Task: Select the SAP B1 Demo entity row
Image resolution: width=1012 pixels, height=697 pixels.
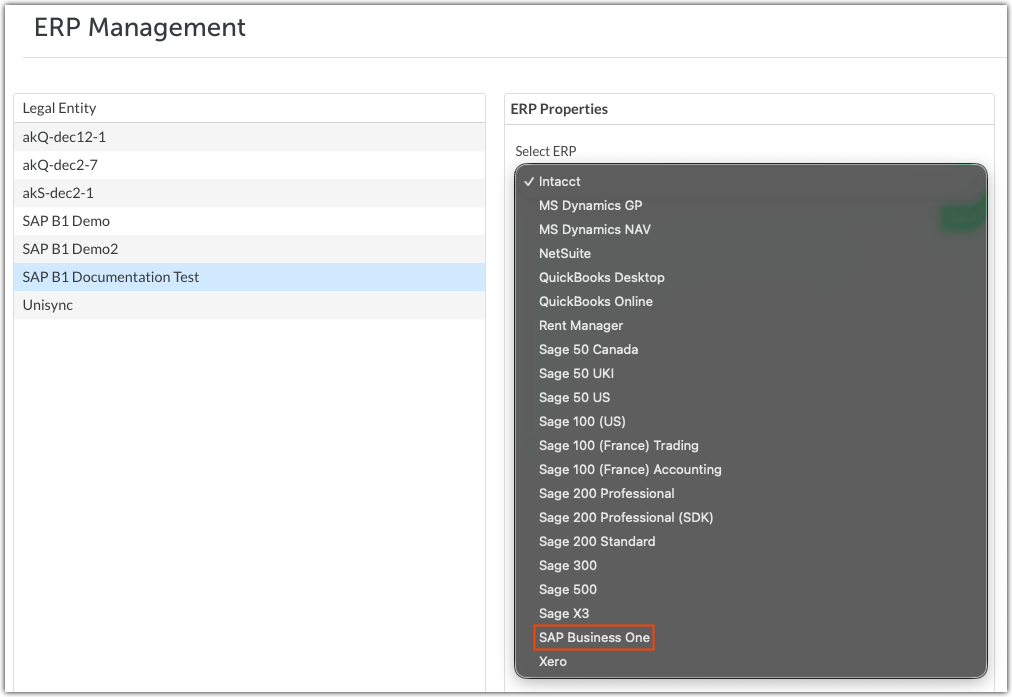Action: (249, 221)
